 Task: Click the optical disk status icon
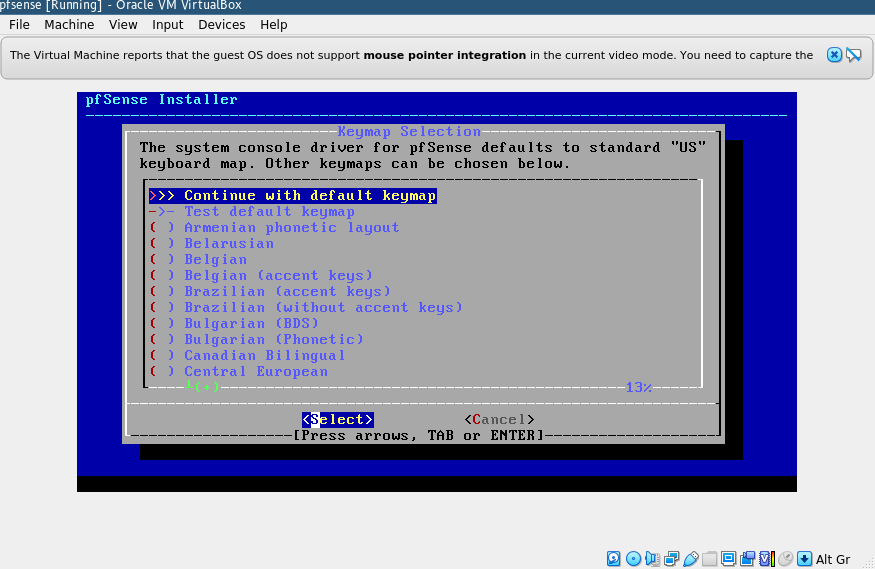(x=633, y=558)
